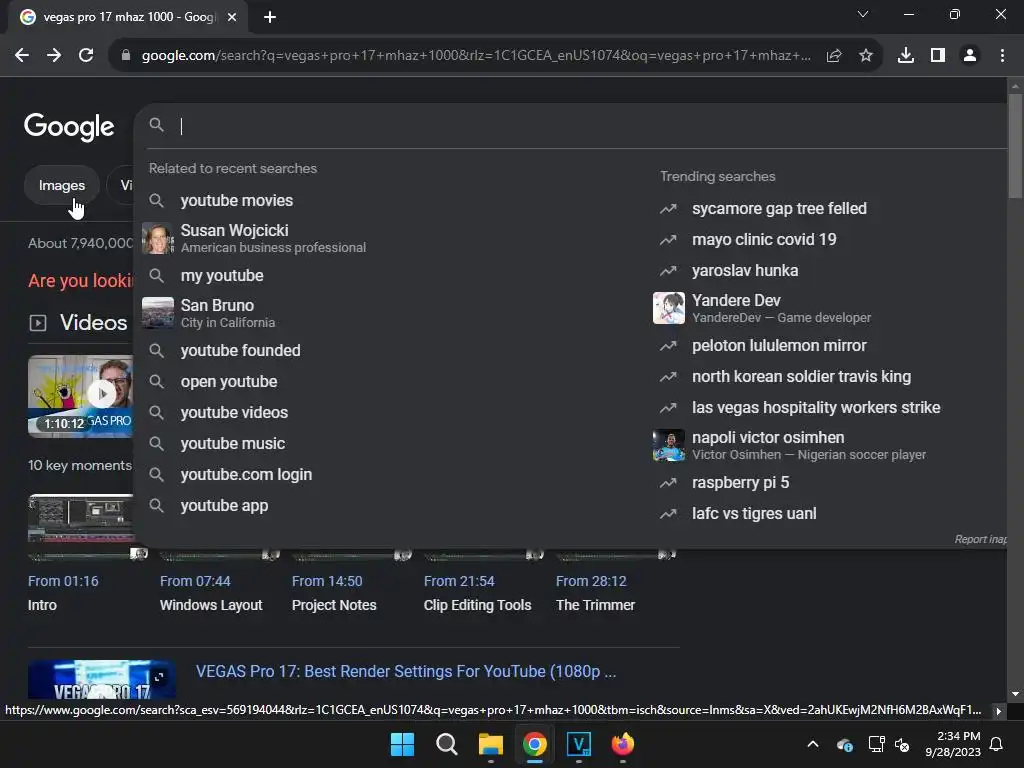
Task: Open VEGAS Pro 17 Best Render Settings link
Action: pos(406,671)
